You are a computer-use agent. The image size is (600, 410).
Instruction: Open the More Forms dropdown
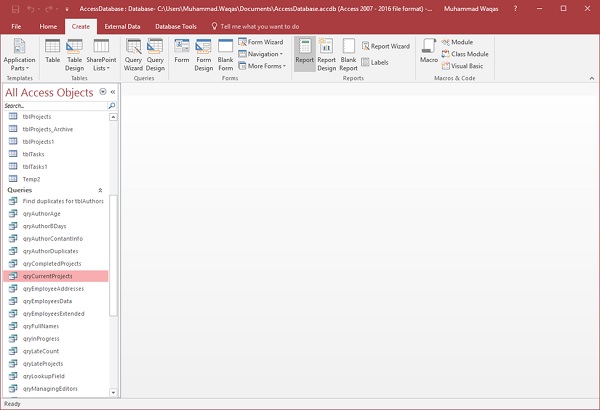pos(264,66)
